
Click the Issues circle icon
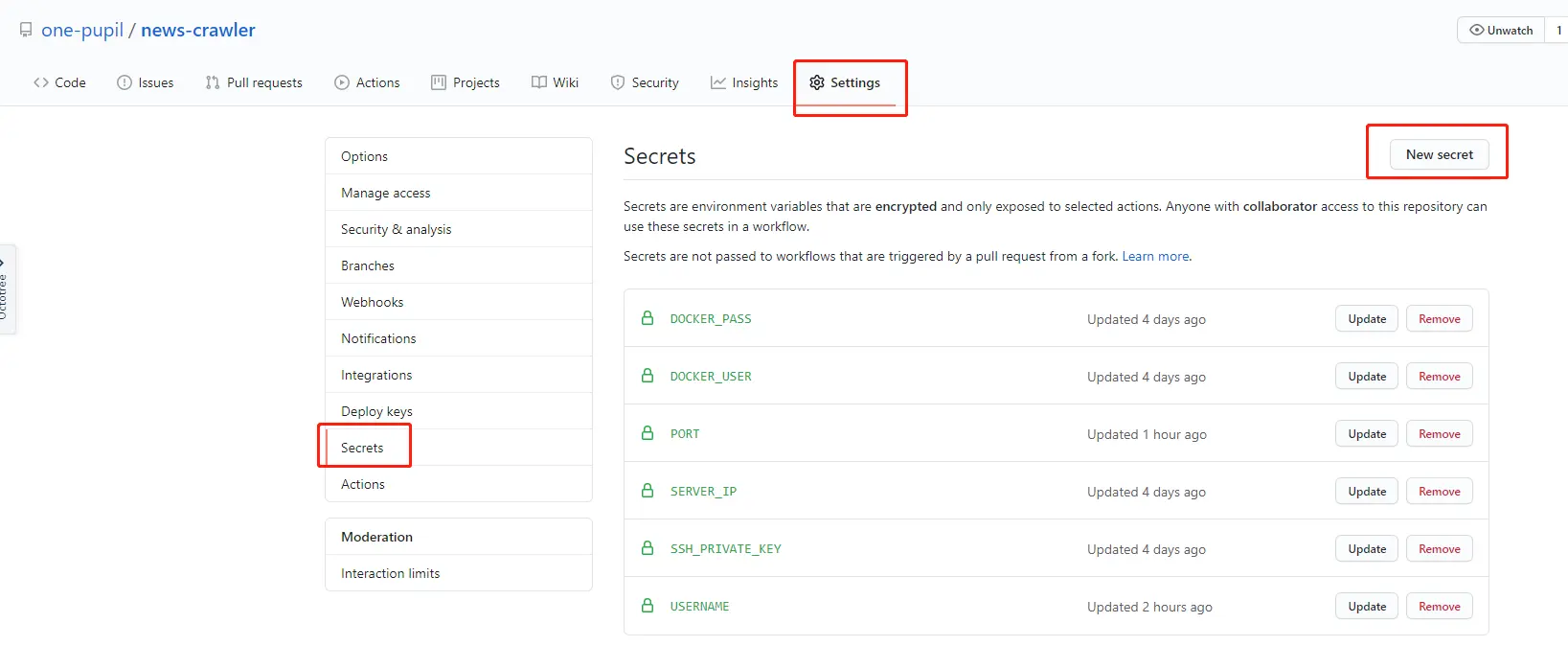pyautogui.click(x=125, y=82)
